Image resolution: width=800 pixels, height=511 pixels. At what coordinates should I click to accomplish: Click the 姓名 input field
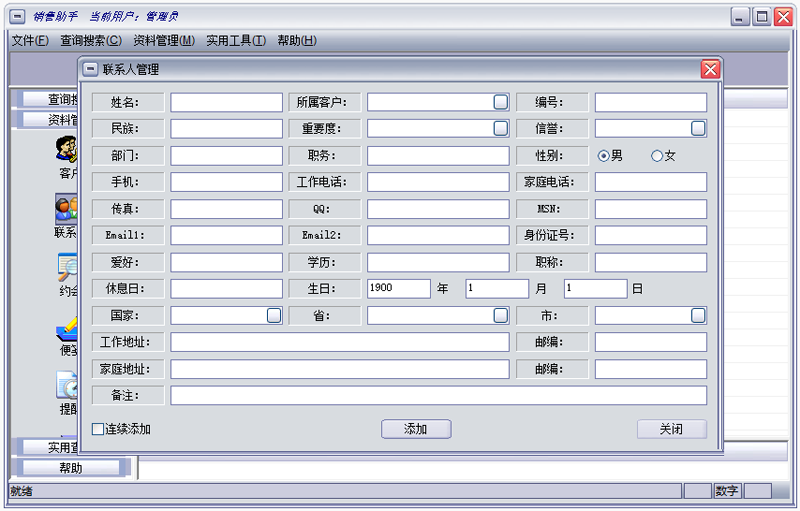[x=227, y=102]
